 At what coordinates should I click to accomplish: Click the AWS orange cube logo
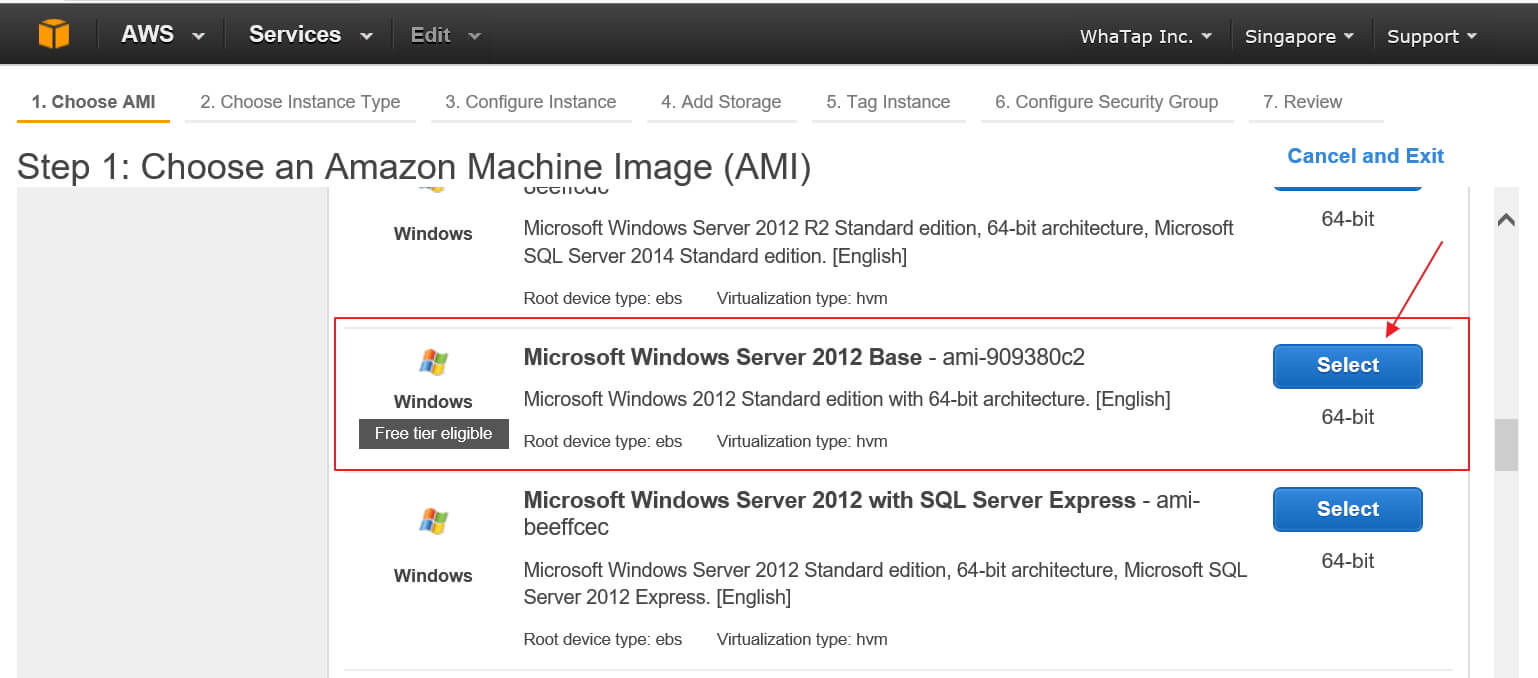54,35
